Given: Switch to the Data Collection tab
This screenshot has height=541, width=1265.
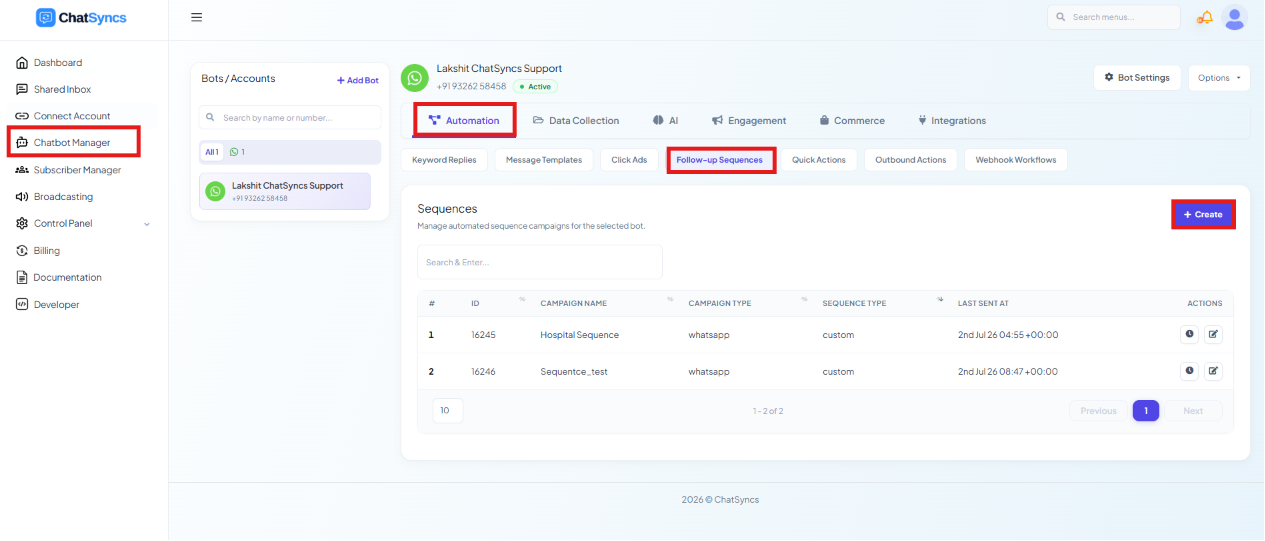Looking at the screenshot, I should 576,120.
